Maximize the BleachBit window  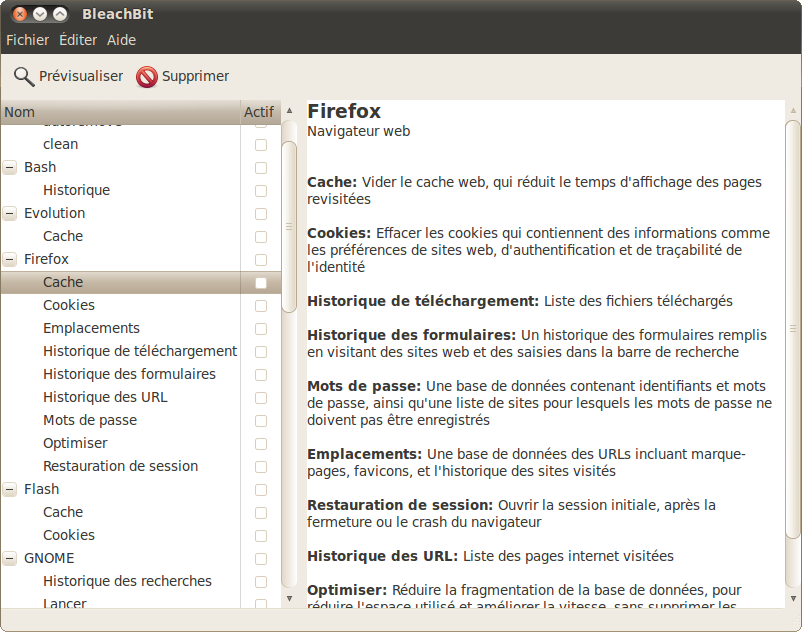click(60, 14)
